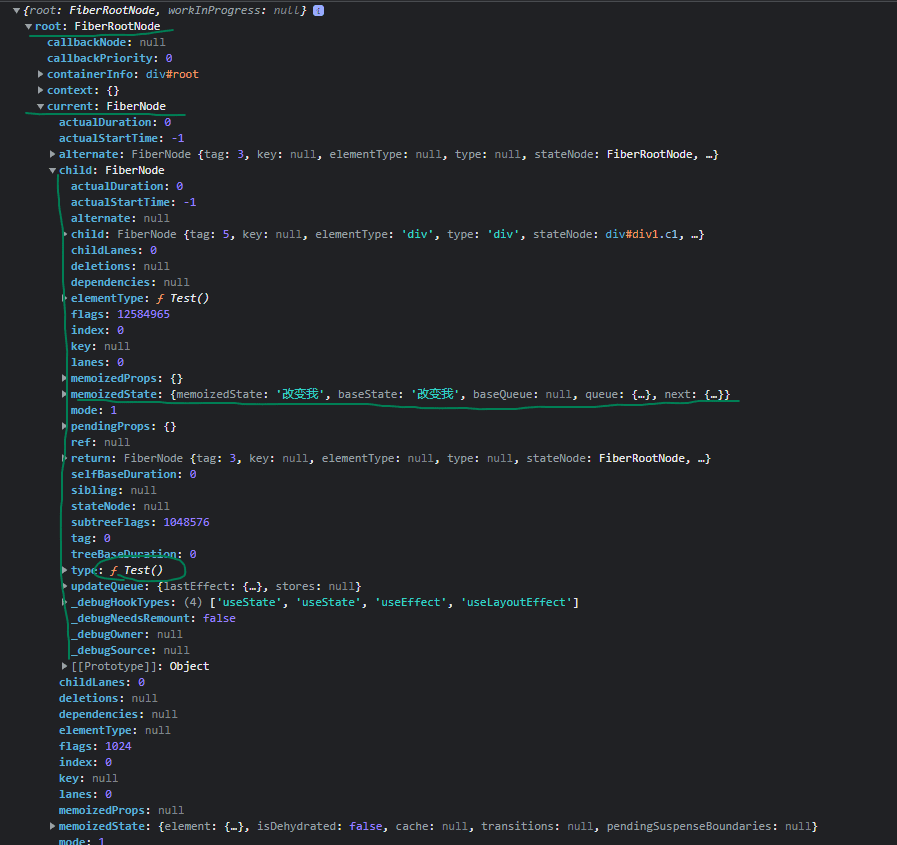897x845 pixels.
Task: Expand the empty context object
Action: click(x=41, y=89)
